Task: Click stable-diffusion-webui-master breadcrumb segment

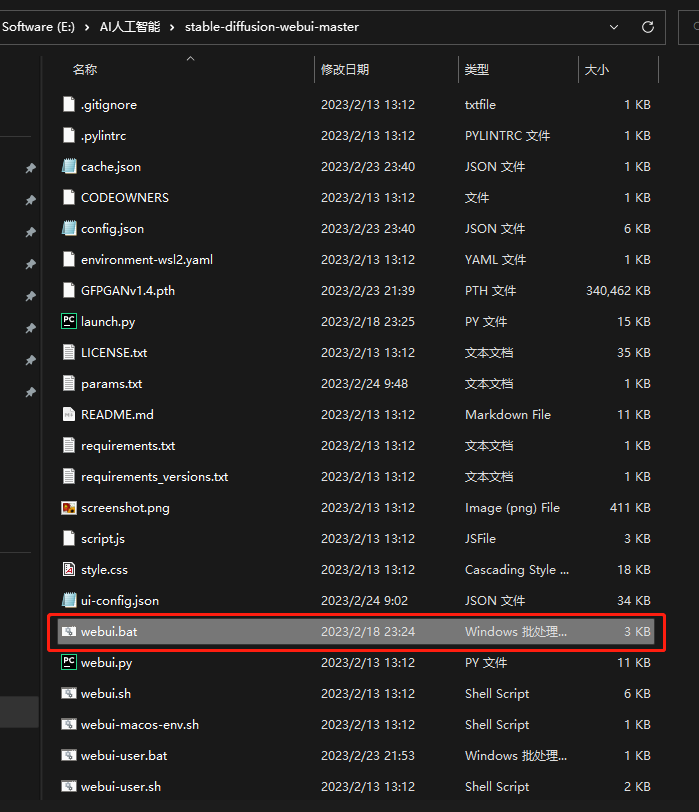Action: (272, 27)
